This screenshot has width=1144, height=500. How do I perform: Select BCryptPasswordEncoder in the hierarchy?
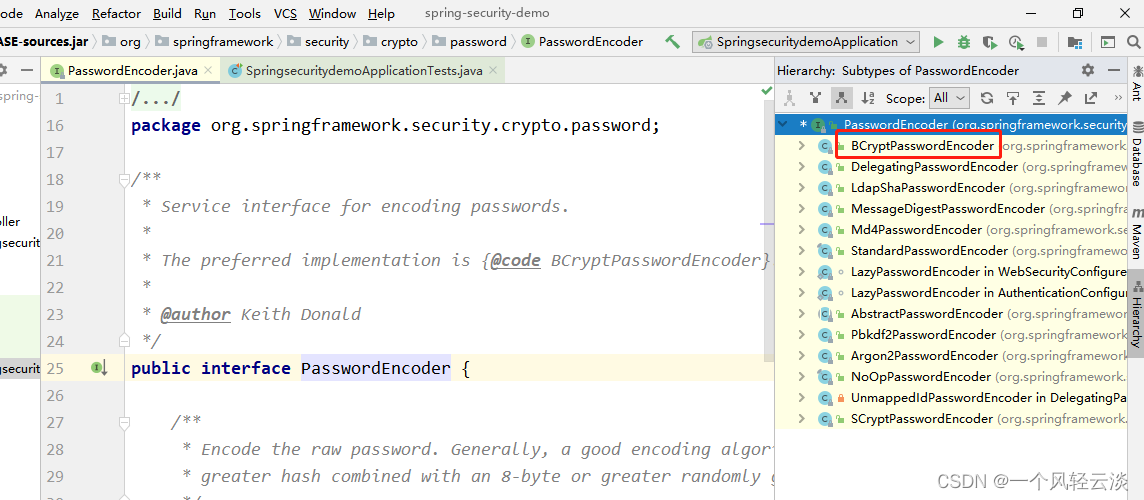(x=922, y=146)
